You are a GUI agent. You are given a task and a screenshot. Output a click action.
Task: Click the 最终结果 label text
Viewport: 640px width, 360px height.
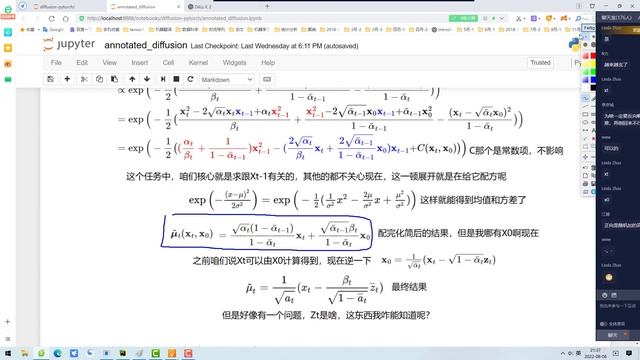click(409, 287)
